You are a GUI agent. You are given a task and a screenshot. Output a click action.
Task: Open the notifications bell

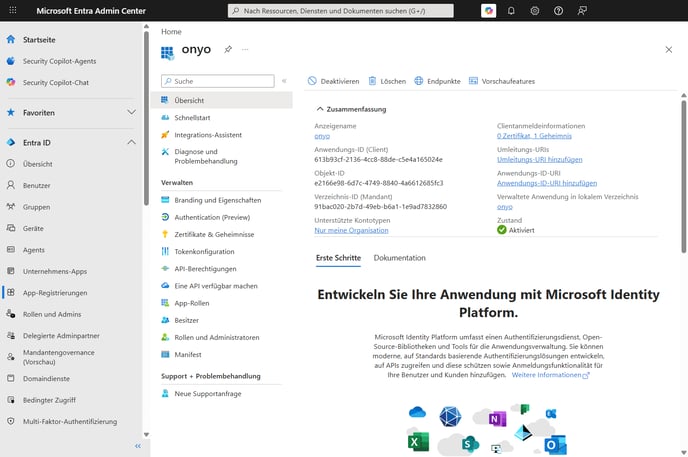tap(511, 11)
